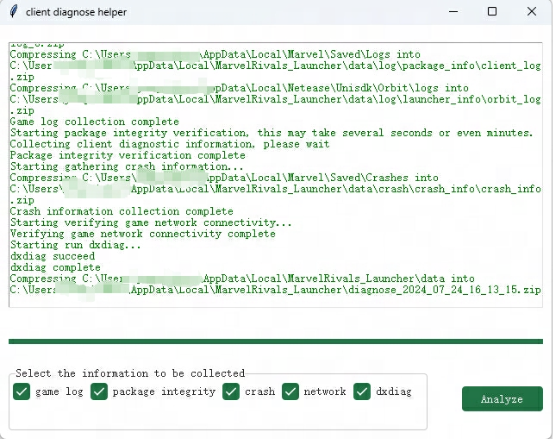553x439 pixels.
Task: Close the client diagnose helper window
Action: tap(531, 12)
